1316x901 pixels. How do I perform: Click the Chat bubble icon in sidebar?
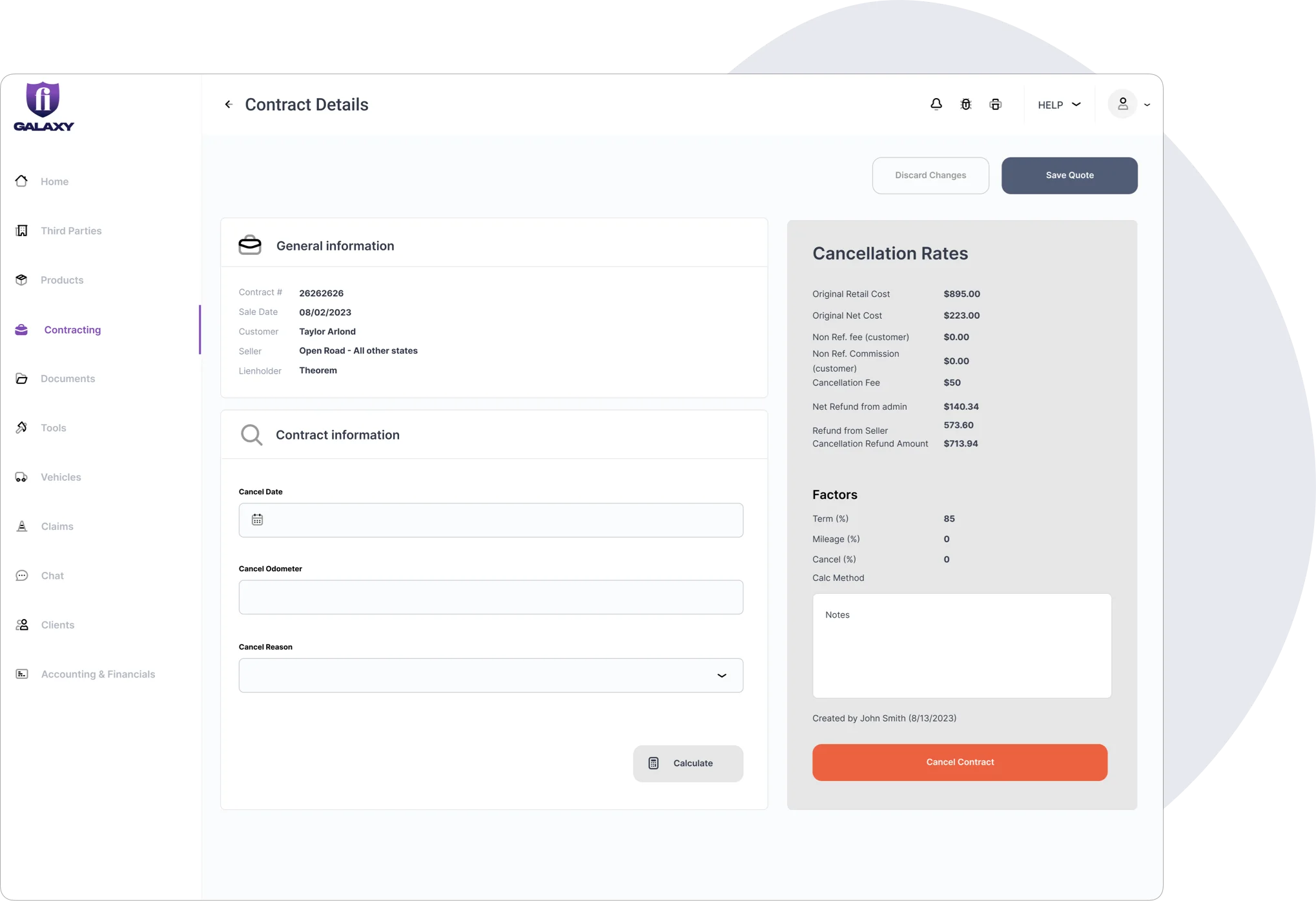[x=21, y=576]
